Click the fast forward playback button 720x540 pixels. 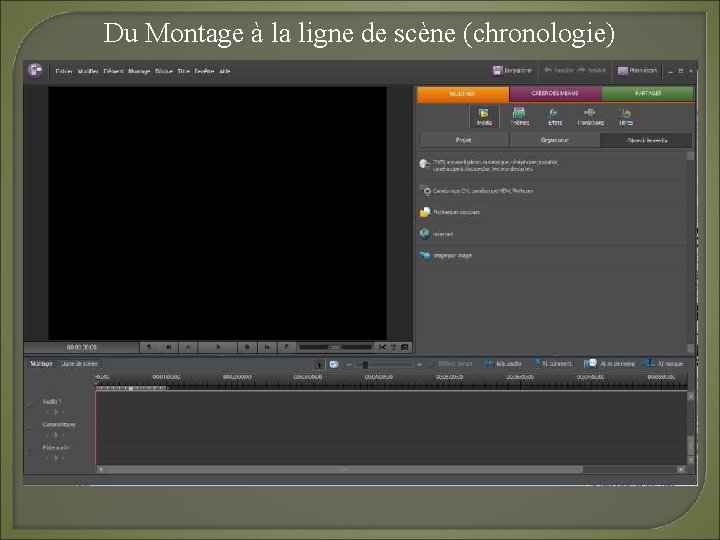[x=267, y=347]
